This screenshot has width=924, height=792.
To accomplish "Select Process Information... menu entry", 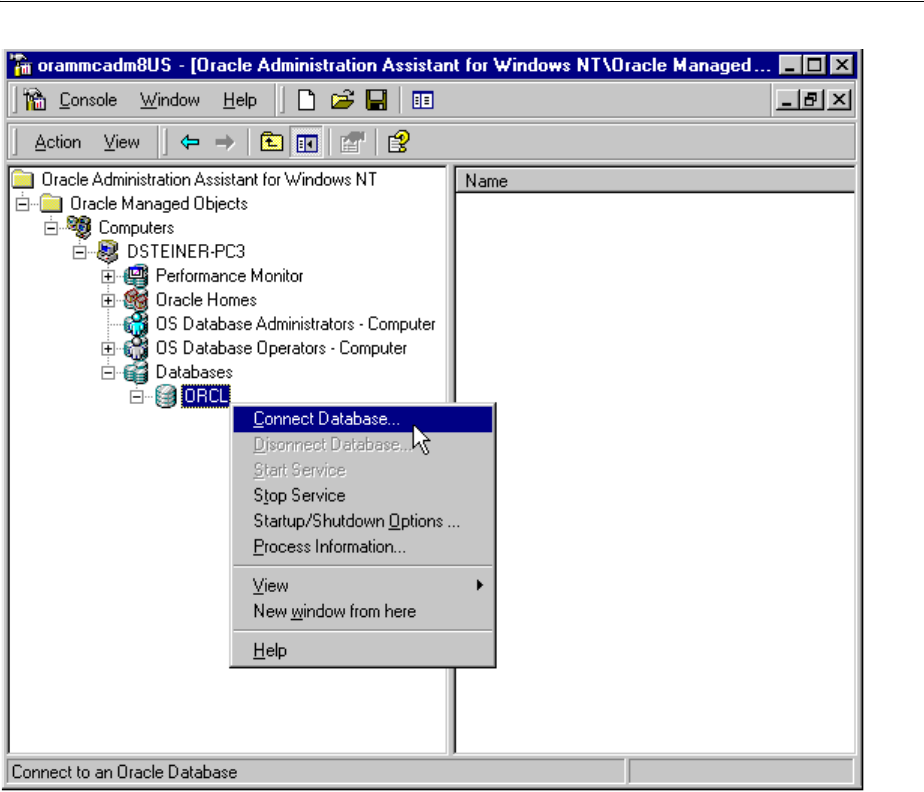I will 363,547.
